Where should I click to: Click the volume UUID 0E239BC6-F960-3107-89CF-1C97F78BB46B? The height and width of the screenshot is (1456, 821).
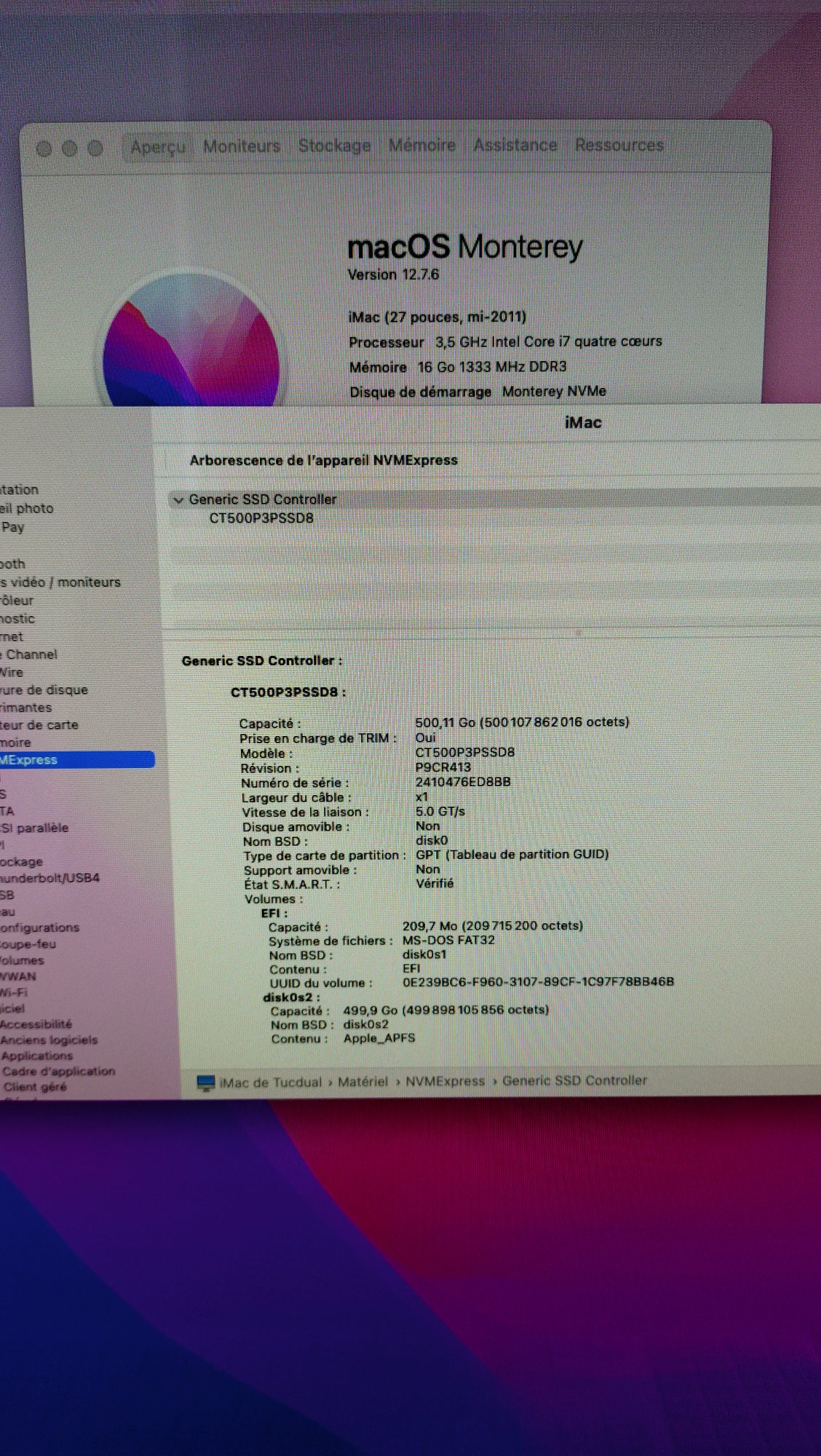tap(539, 982)
